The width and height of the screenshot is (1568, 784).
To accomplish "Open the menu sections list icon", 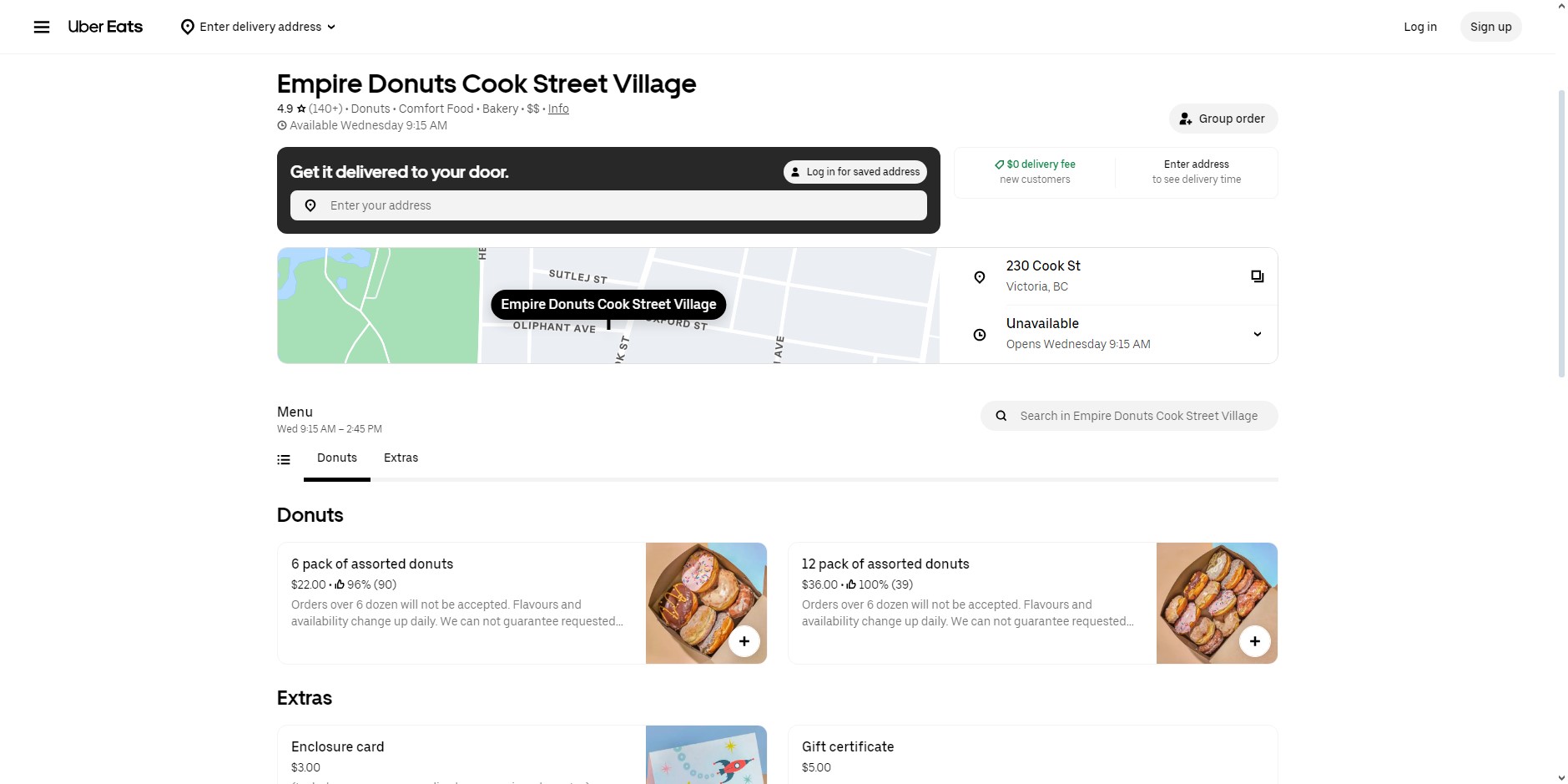I will click(x=284, y=459).
